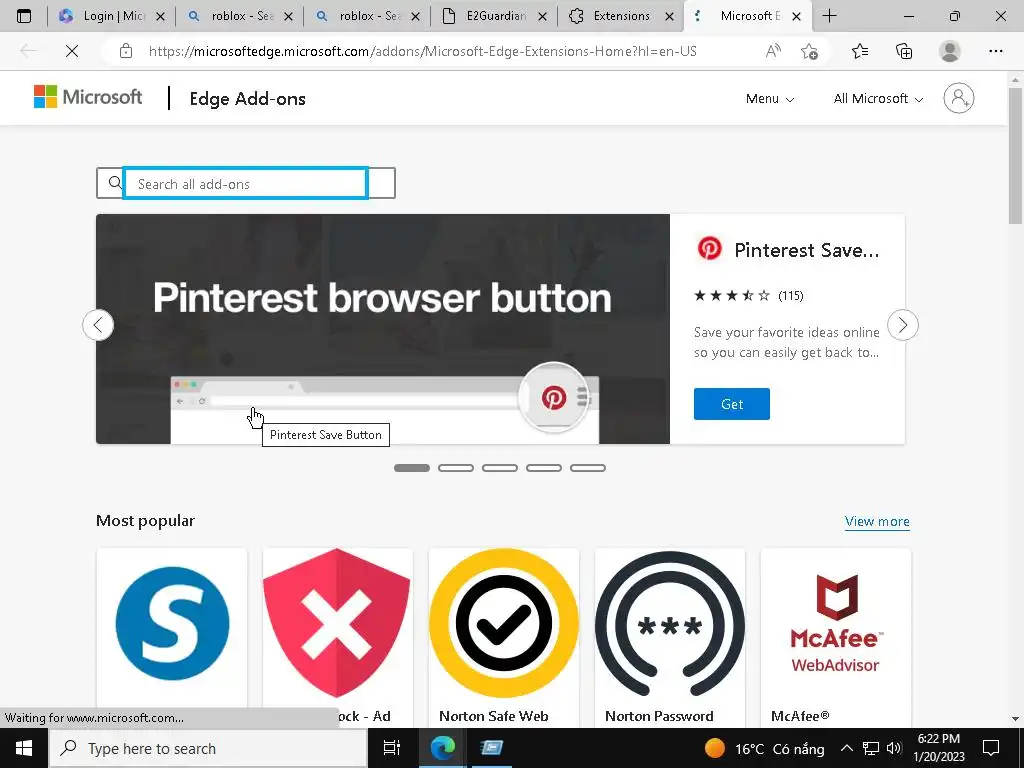Viewport: 1024px width, 768px height.
Task: Click the search magnifier icon
Action: pyautogui.click(x=115, y=183)
